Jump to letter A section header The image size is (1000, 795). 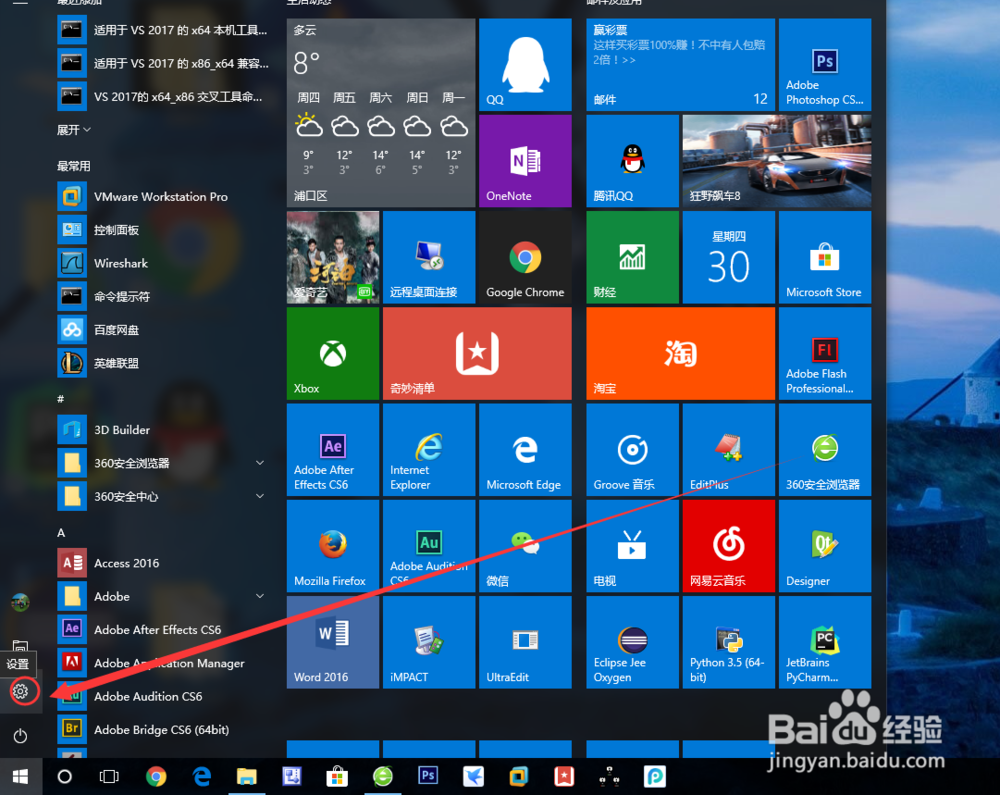tap(61, 532)
